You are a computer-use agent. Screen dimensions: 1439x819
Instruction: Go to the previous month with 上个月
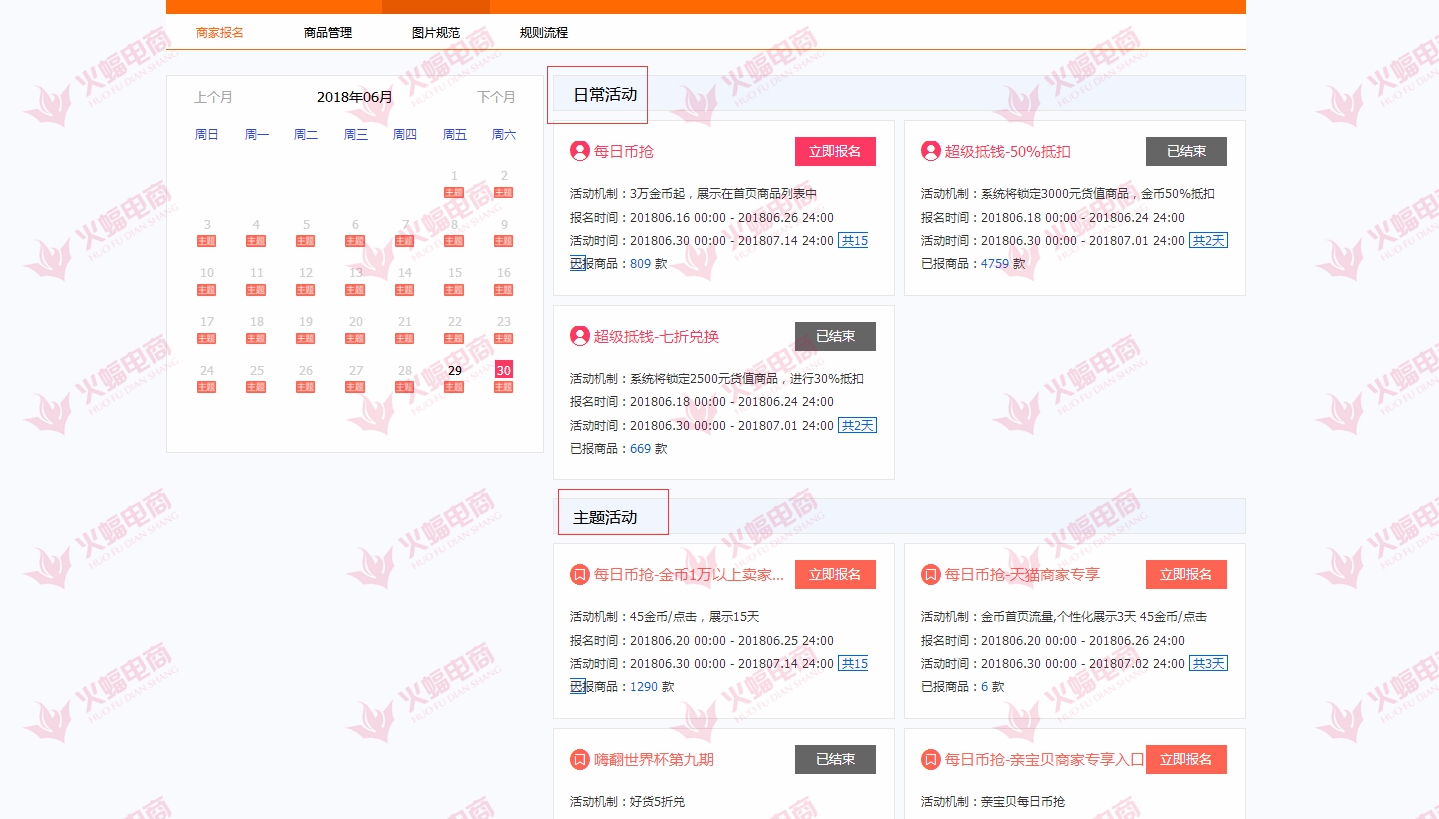coord(213,97)
